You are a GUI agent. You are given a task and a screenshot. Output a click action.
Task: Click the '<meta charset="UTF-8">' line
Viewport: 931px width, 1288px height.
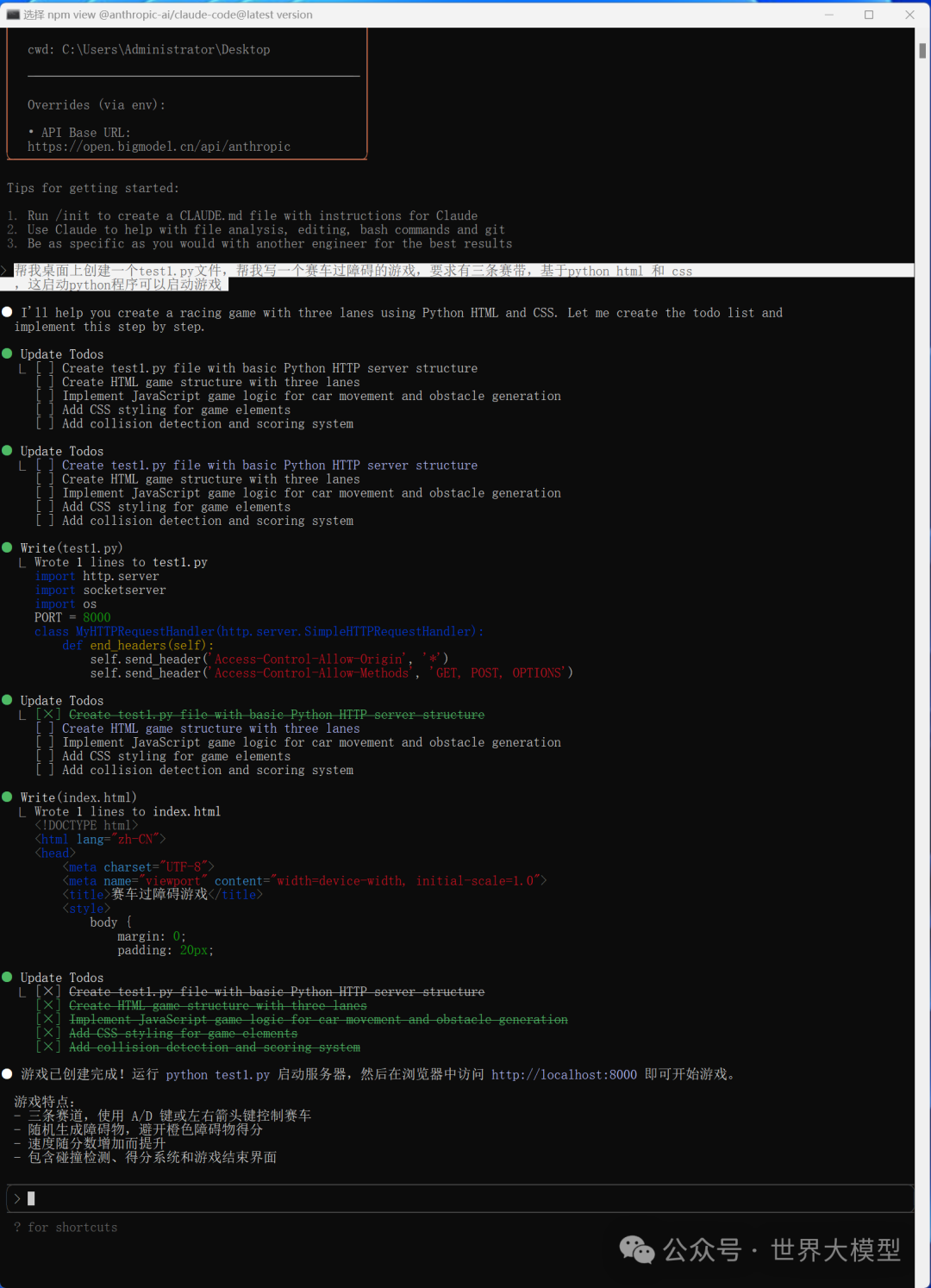138,866
